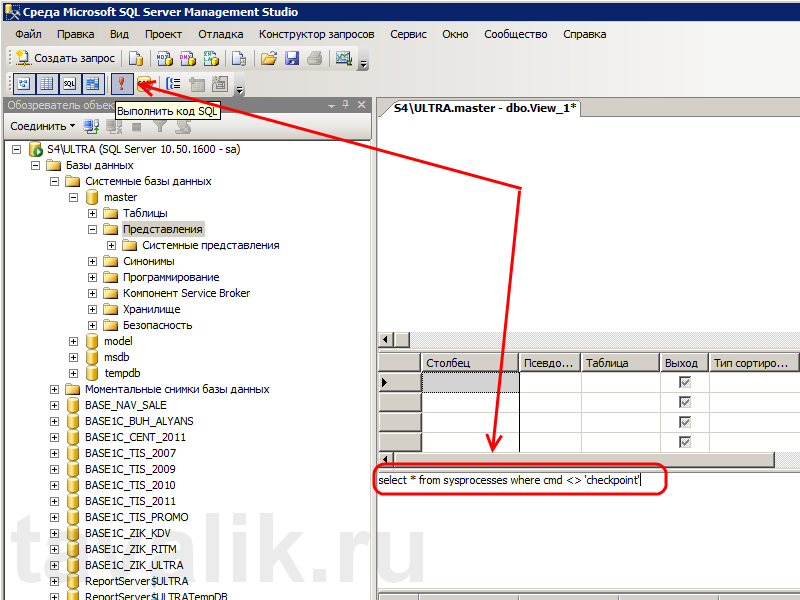Viewport: 800px width, 600px height.
Task: Select the Представления folder in the tree
Action: click(163, 229)
